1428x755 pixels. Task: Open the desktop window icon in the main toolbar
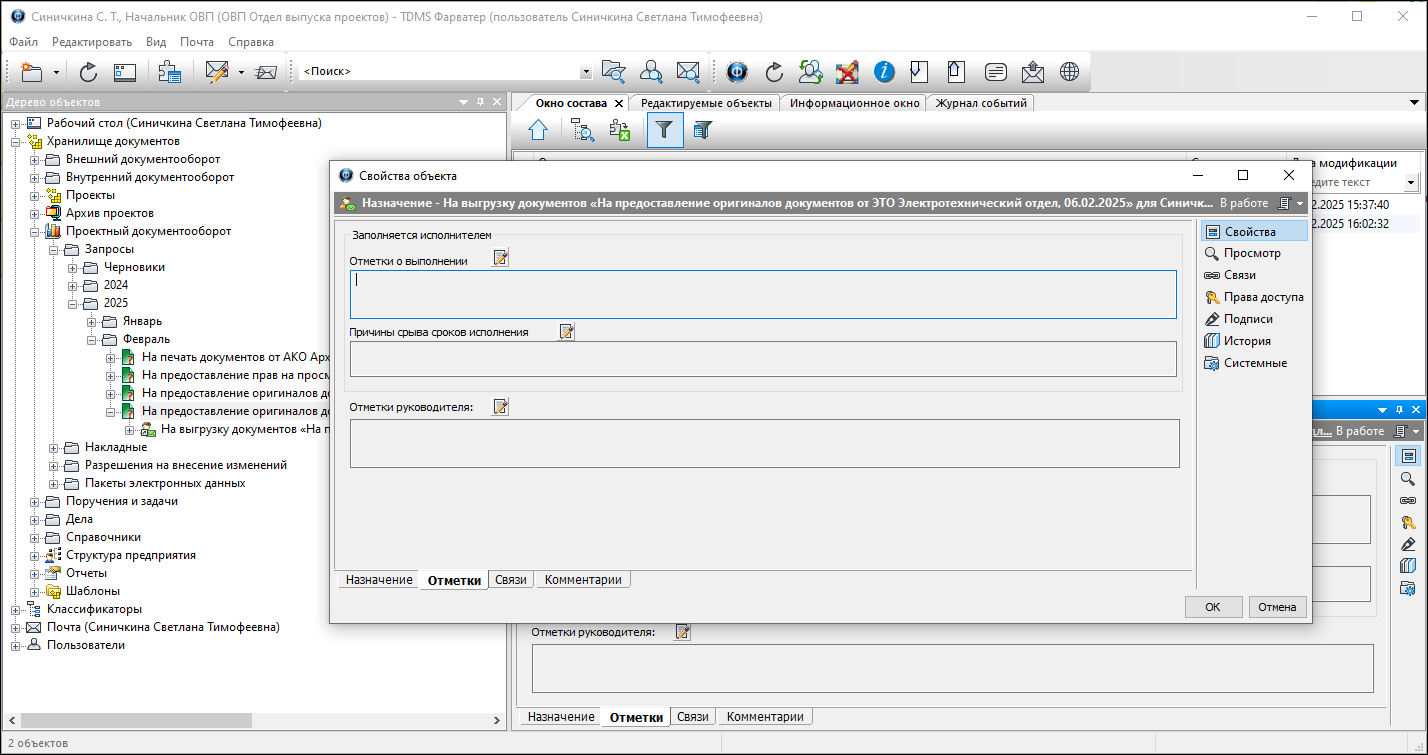click(x=125, y=72)
